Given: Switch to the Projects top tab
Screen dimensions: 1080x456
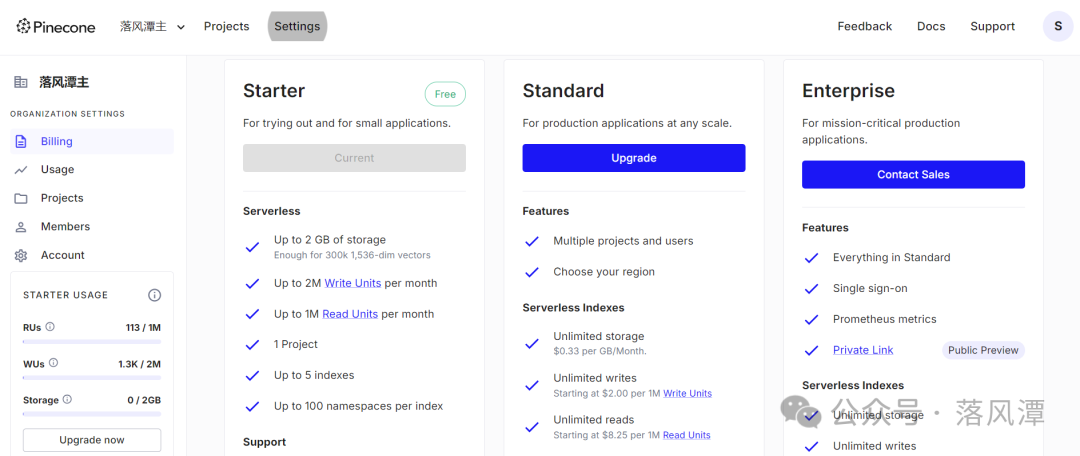Looking at the screenshot, I should tap(226, 27).
